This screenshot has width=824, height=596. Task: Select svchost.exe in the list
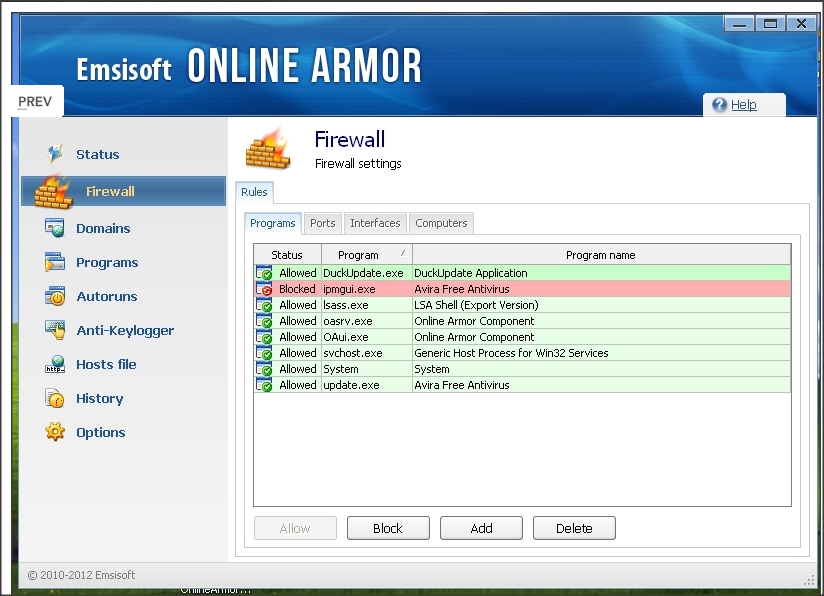353,353
